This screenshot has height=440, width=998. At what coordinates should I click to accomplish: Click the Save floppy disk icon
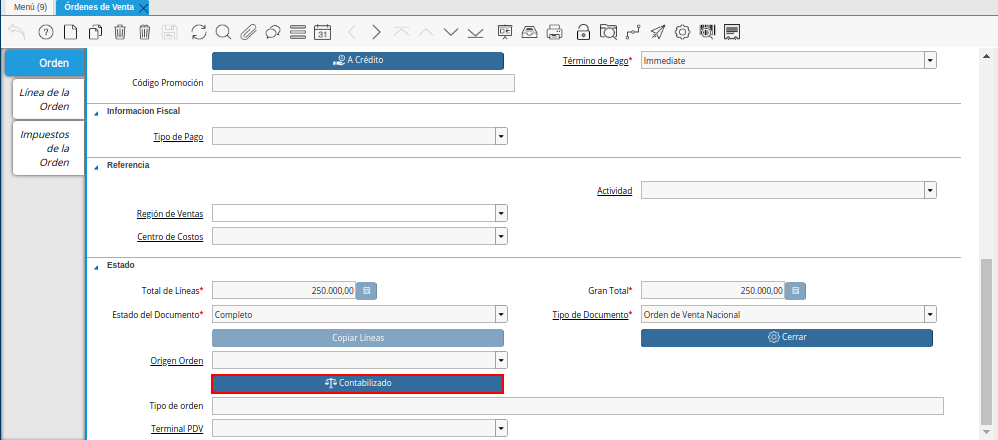point(169,32)
